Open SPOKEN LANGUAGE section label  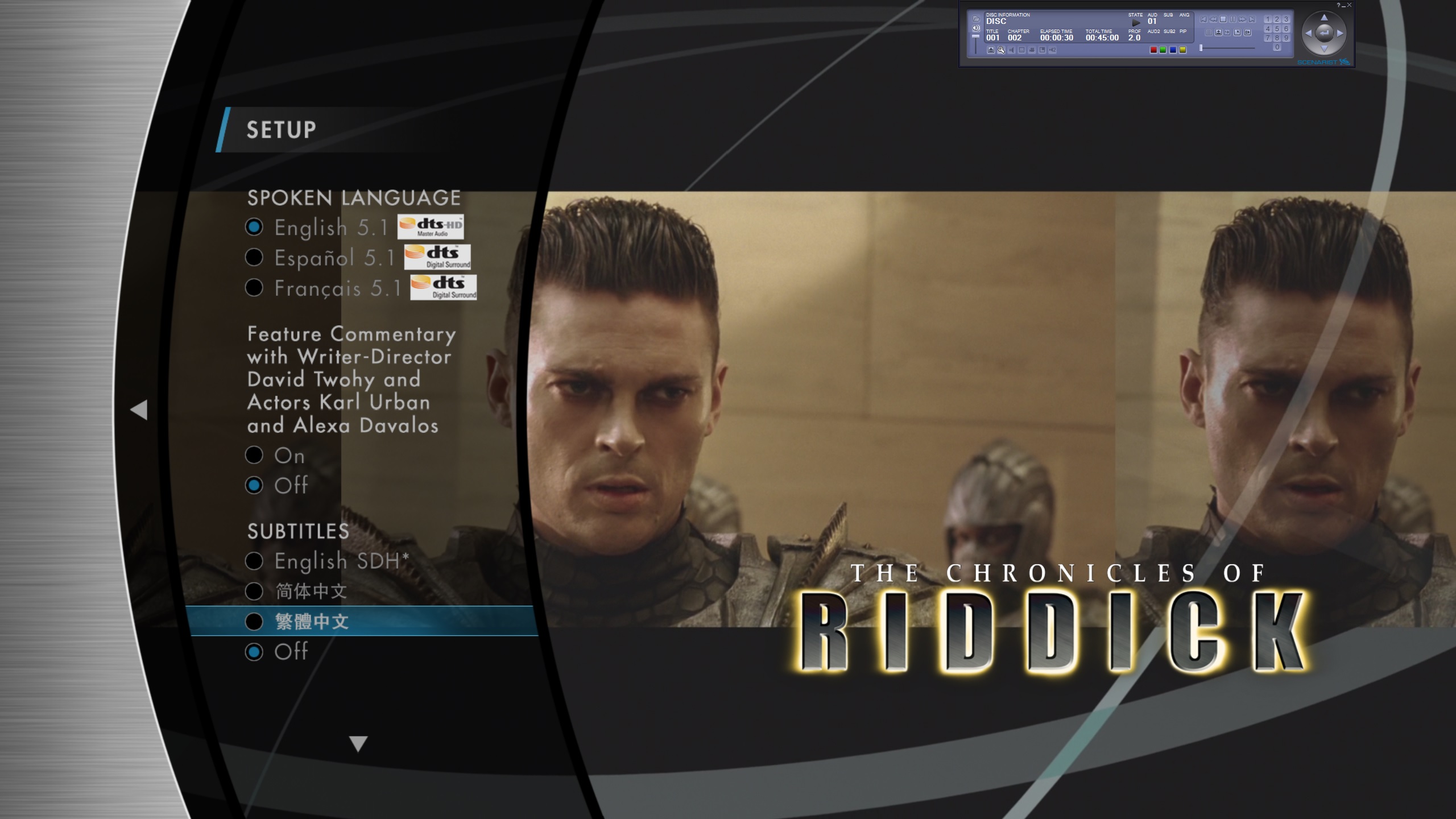coord(354,198)
